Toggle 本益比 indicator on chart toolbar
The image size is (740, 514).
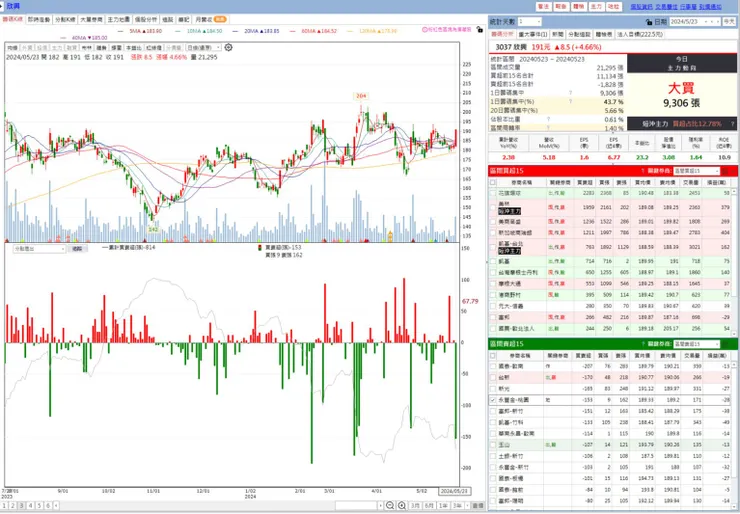tap(134, 48)
